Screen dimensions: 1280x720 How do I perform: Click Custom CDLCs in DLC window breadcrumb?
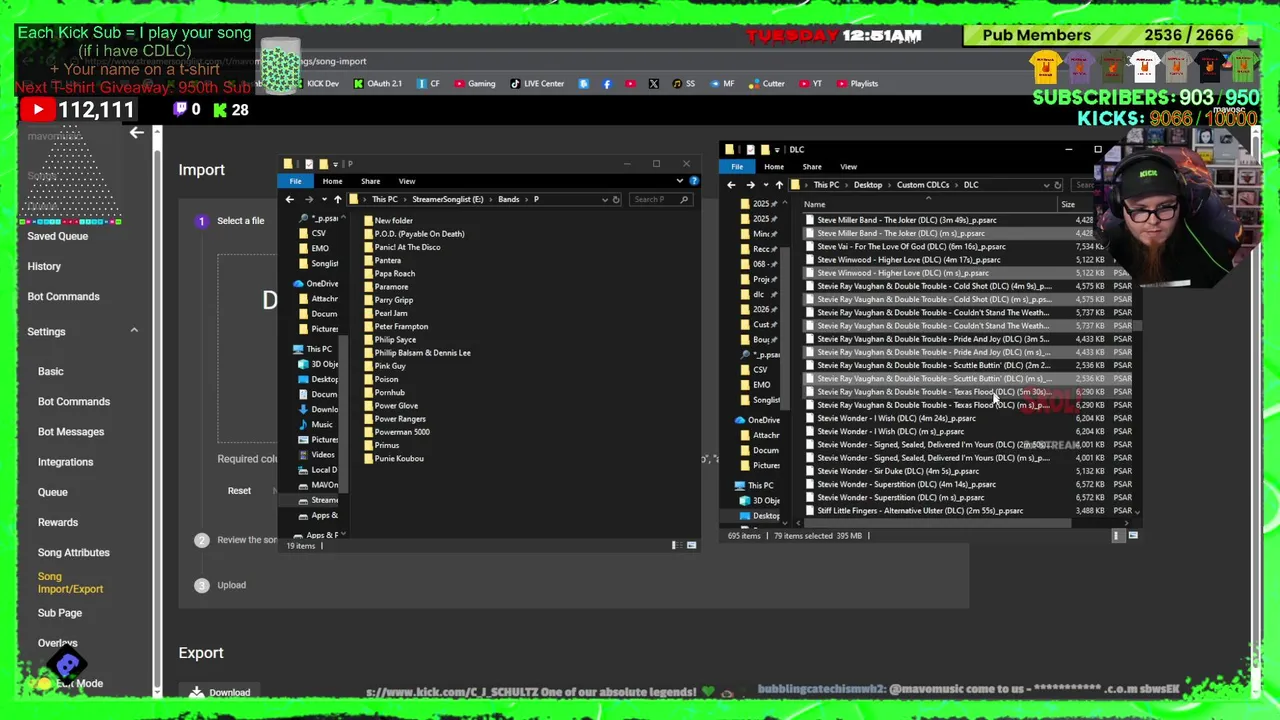click(922, 185)
